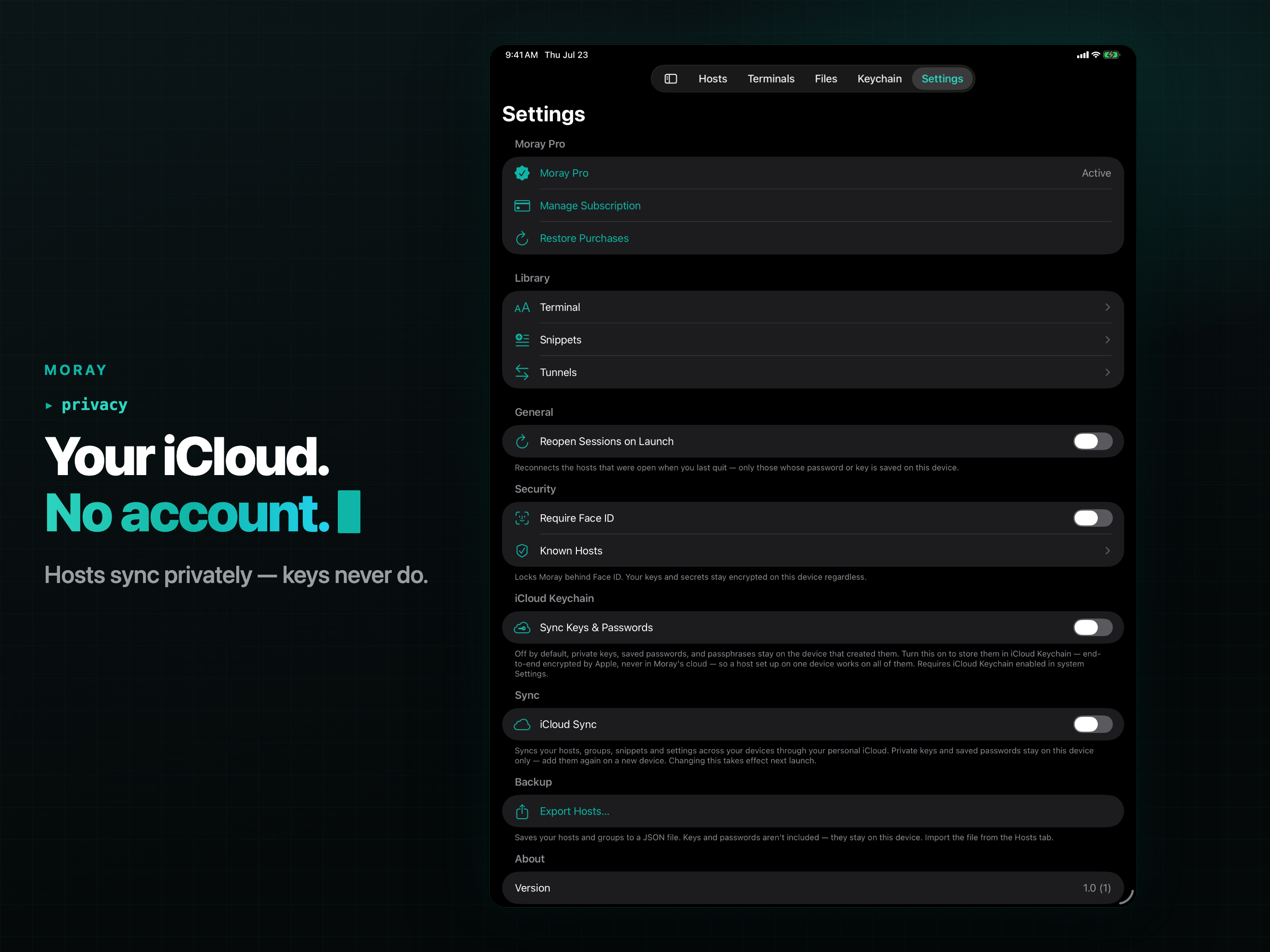Click the Require Face ID label
This screenshot has height=952, width=1270.
(x=576, y=518)
